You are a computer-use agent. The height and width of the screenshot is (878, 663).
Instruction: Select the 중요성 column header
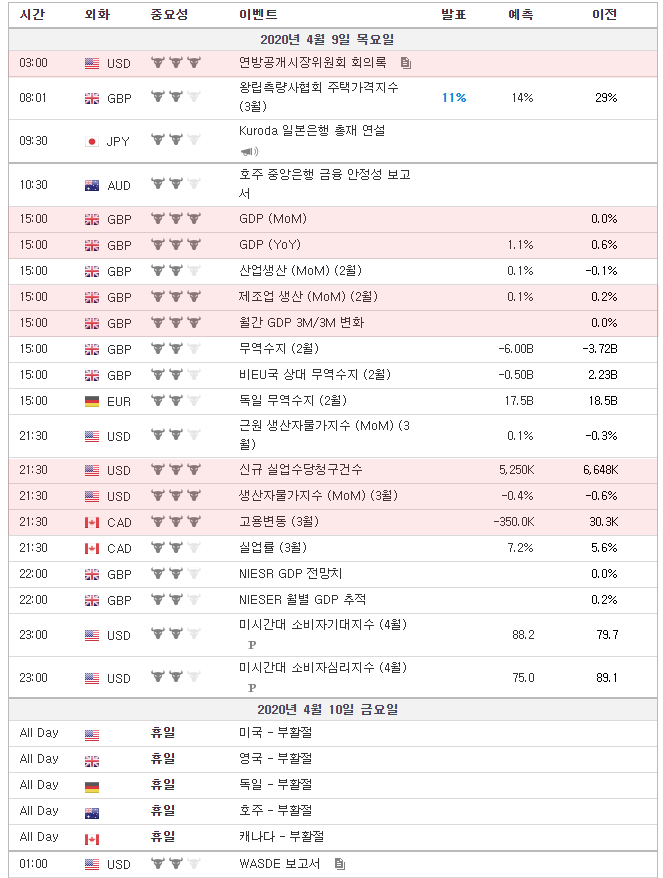[169, 14]
